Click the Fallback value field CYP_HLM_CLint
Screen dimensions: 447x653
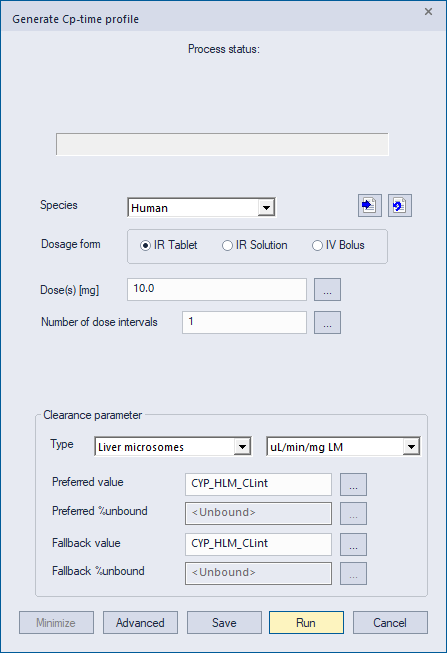258,544
